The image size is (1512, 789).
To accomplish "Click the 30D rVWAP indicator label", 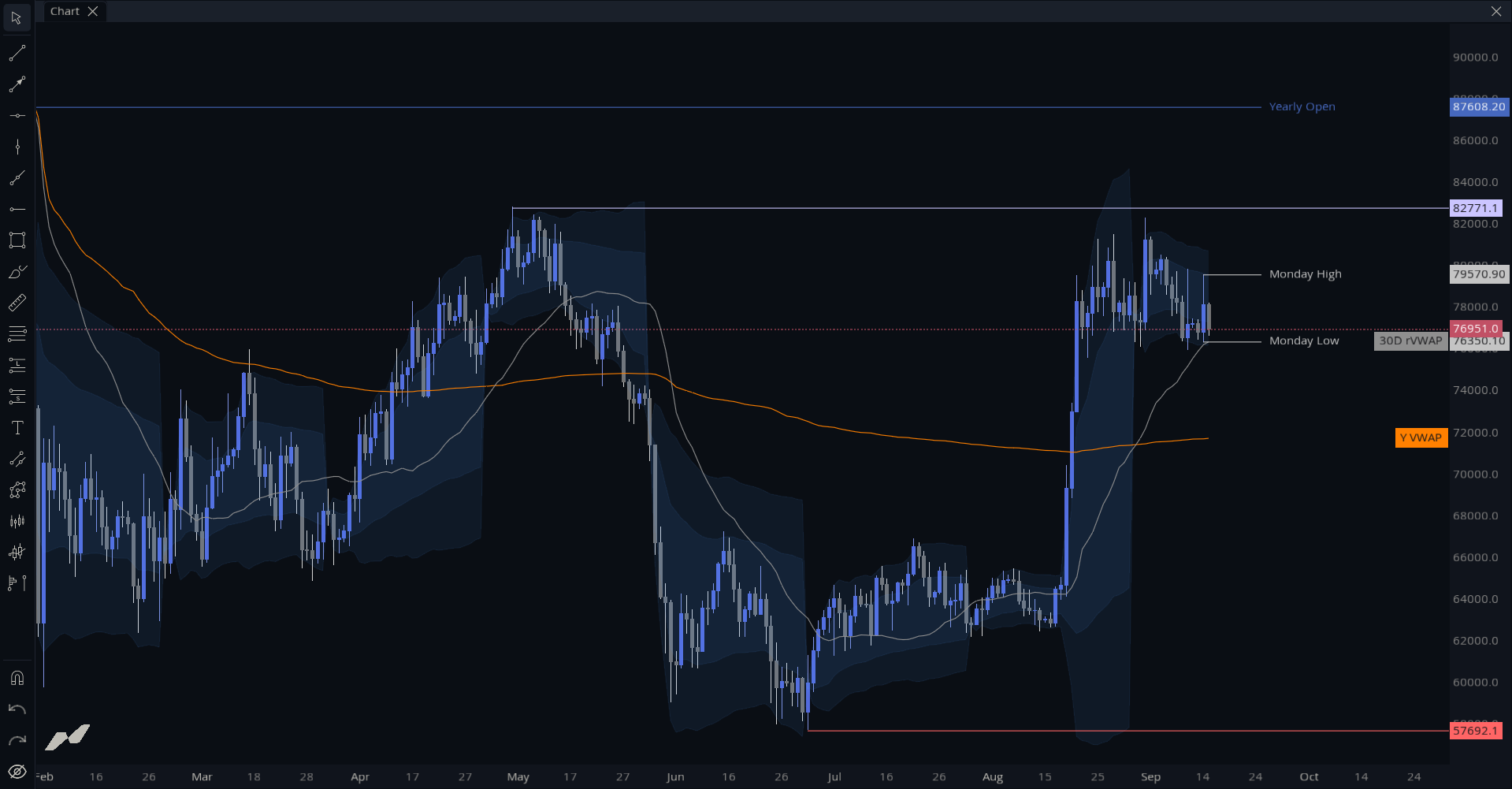I will (1410, 341).
